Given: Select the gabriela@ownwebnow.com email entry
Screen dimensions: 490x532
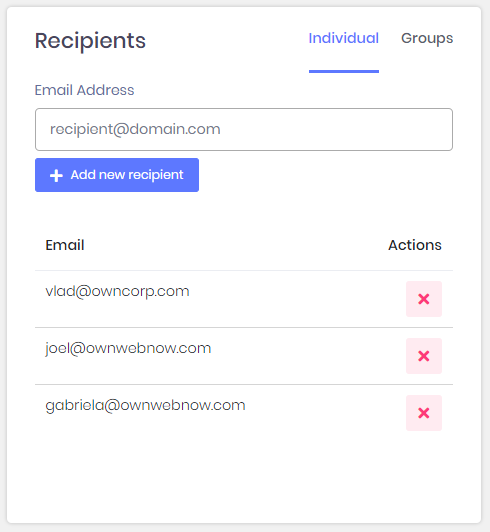Looking at the screenshot, I should (x=145, y=405).
